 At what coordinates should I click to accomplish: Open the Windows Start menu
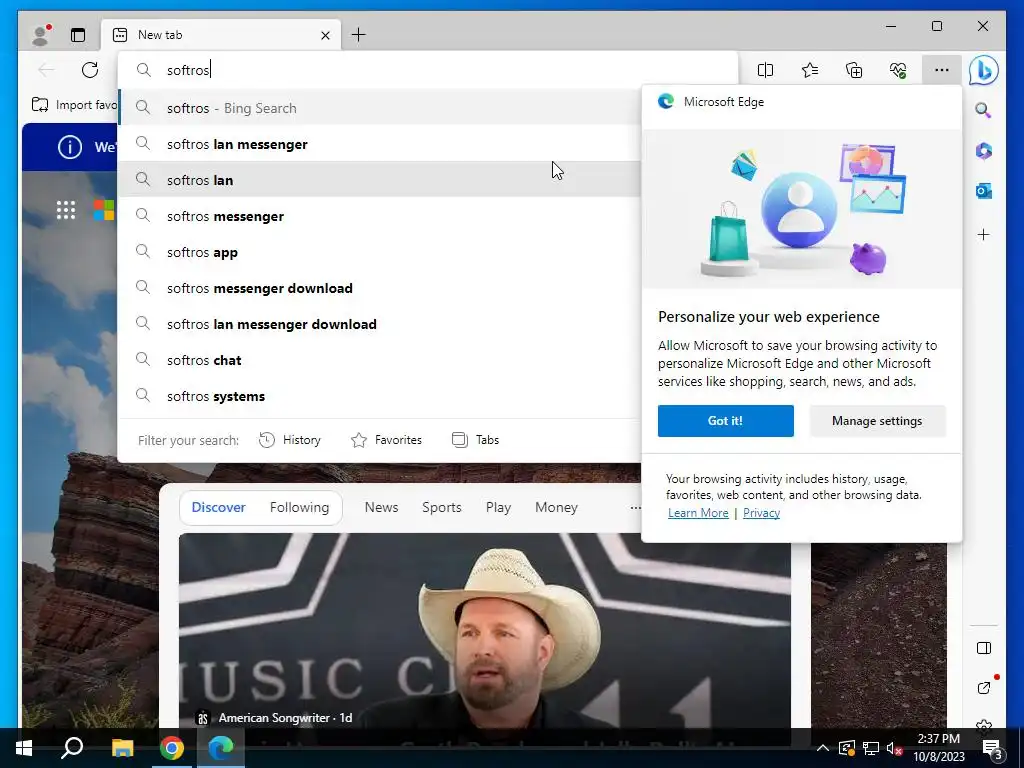(x=24, y=748)
